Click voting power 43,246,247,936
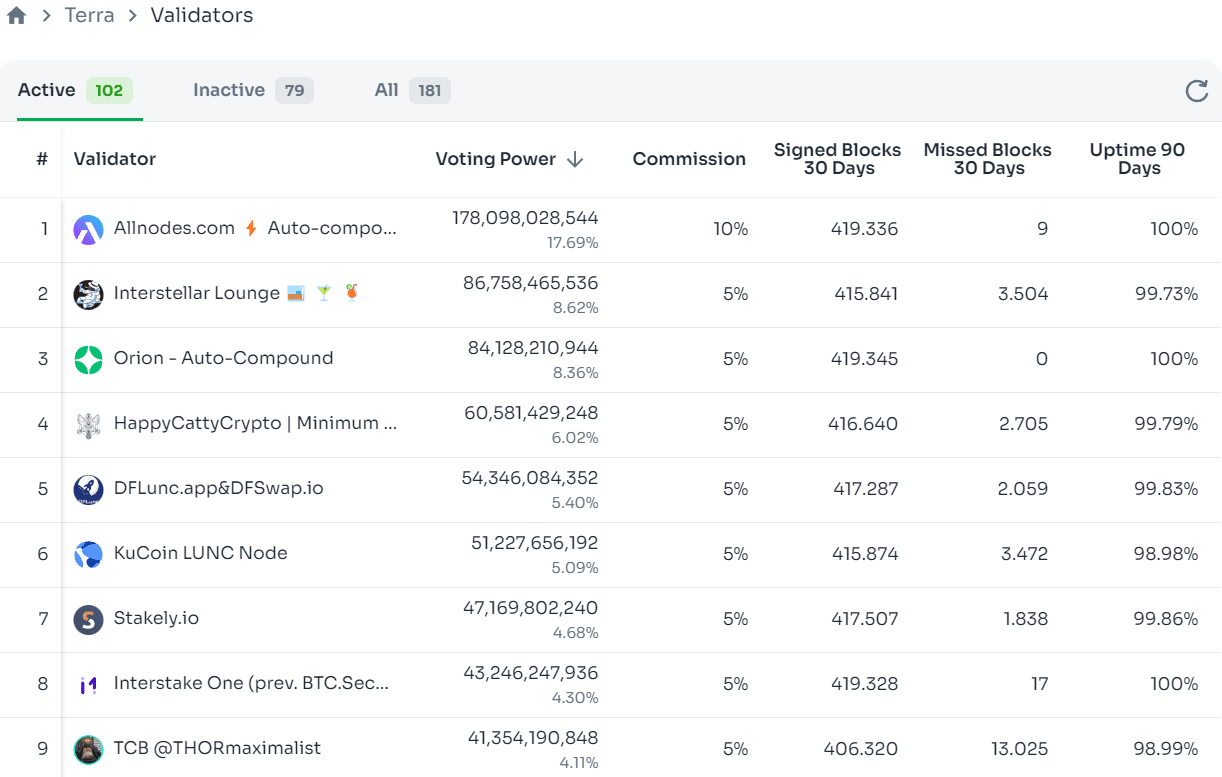 click(x=531, y=672)
